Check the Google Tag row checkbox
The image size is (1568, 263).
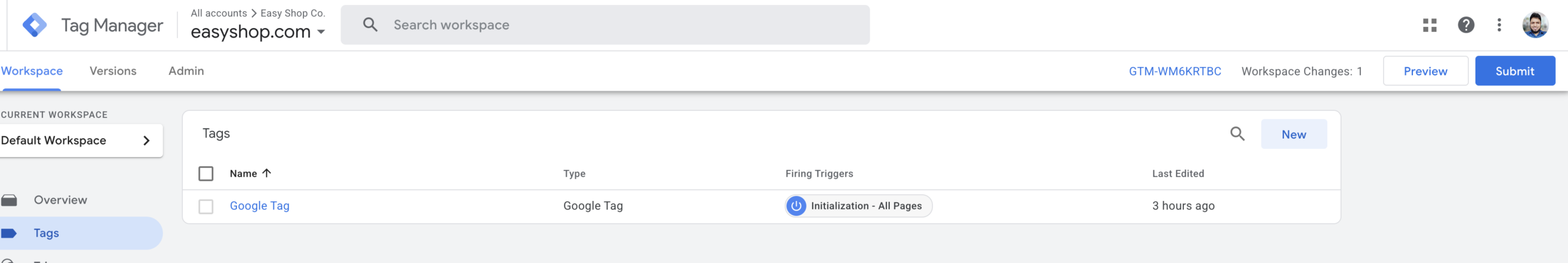point(206,207)
